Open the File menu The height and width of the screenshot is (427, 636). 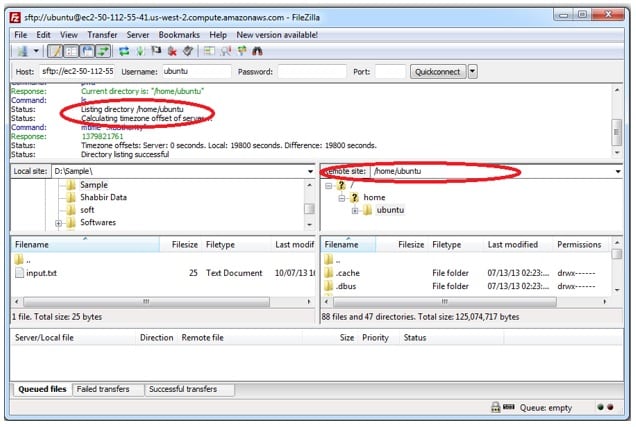click(21, 35)
